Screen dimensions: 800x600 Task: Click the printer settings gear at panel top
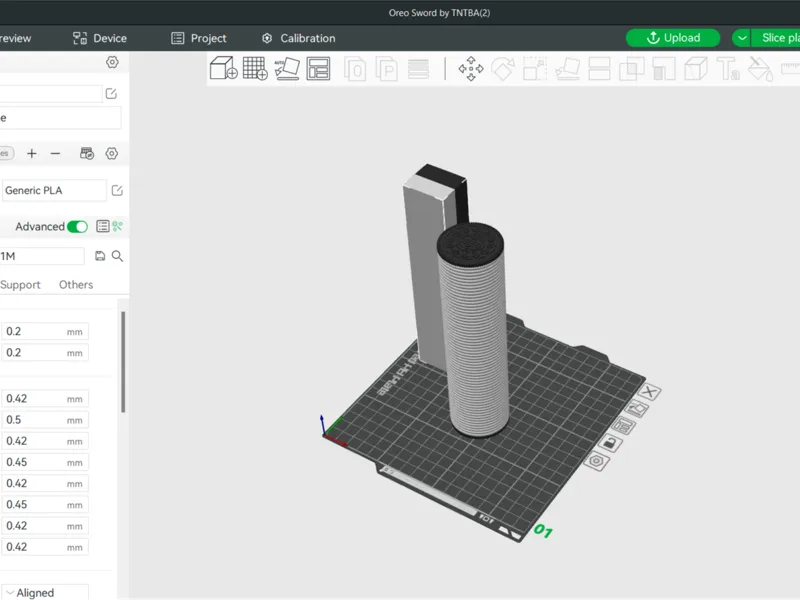(x=112, y=62)
